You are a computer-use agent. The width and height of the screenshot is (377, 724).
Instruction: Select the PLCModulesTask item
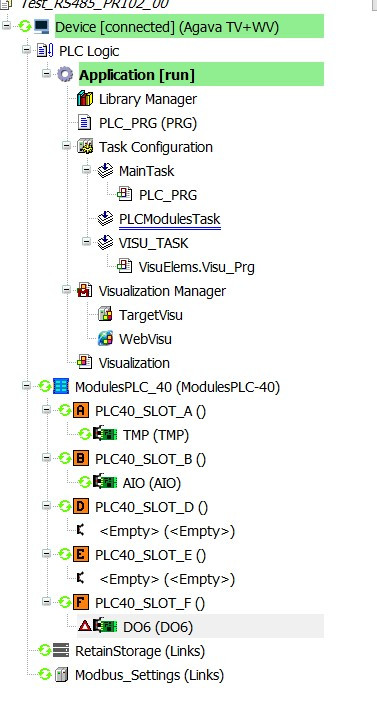(170, 219)
